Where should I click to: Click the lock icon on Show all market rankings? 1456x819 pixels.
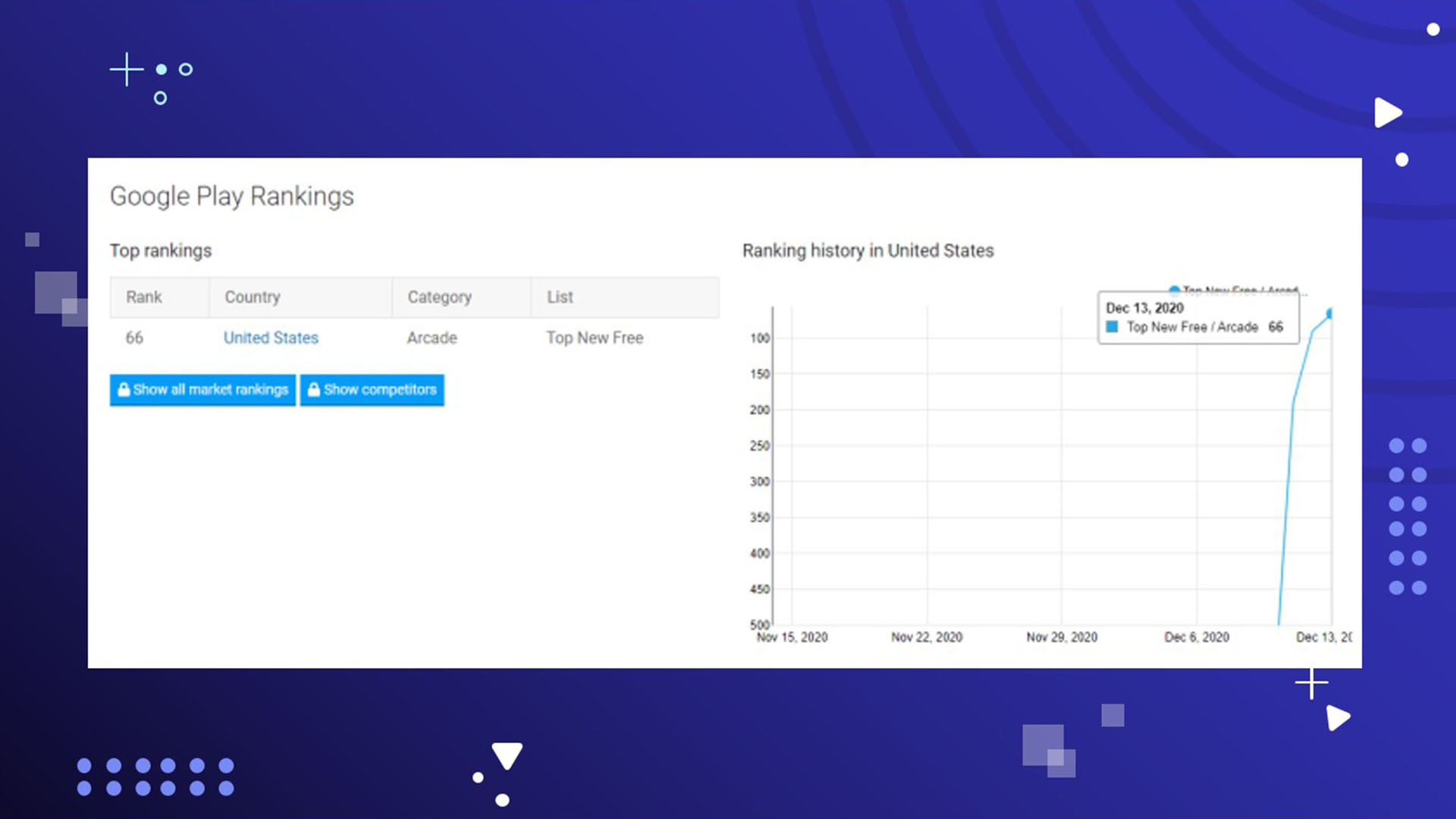124,389
